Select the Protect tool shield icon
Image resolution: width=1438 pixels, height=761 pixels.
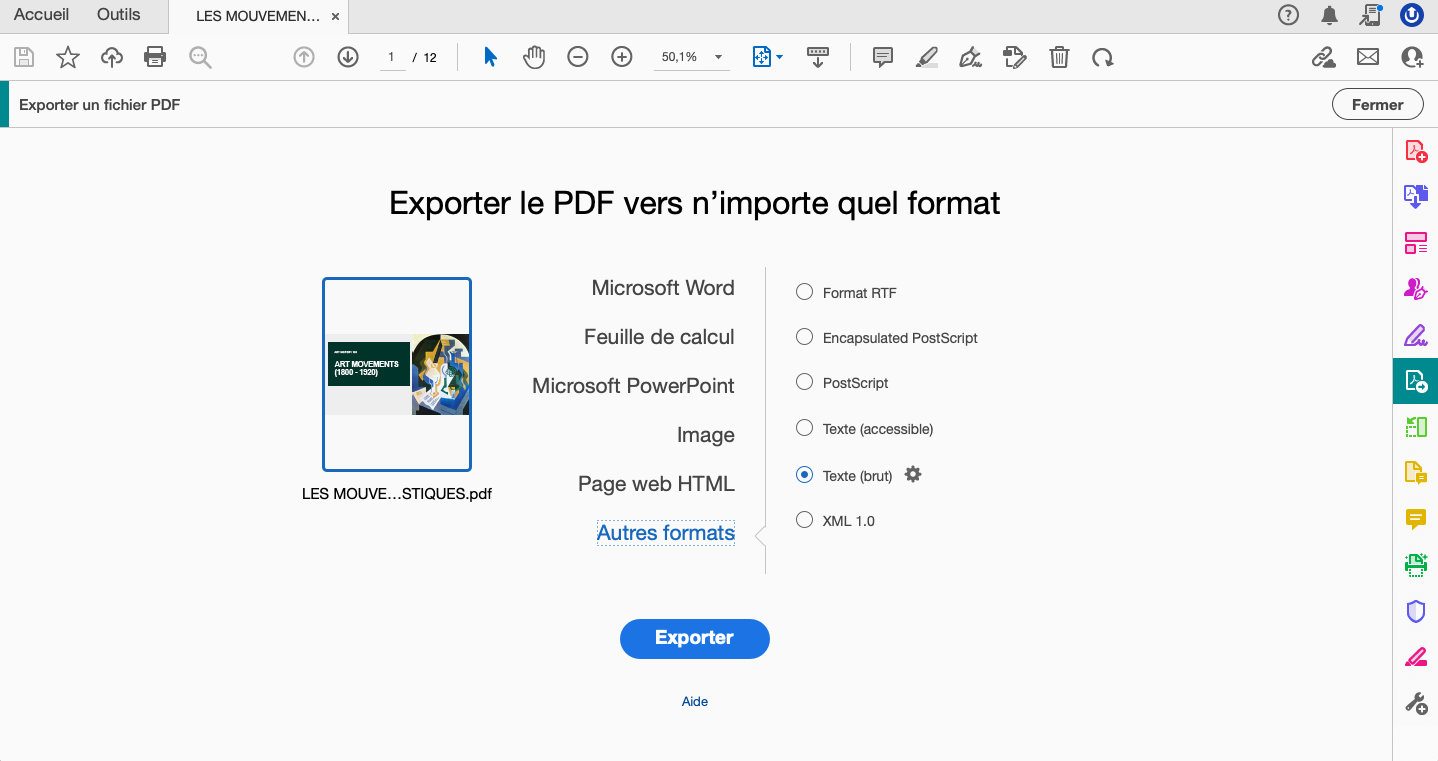1415,611
